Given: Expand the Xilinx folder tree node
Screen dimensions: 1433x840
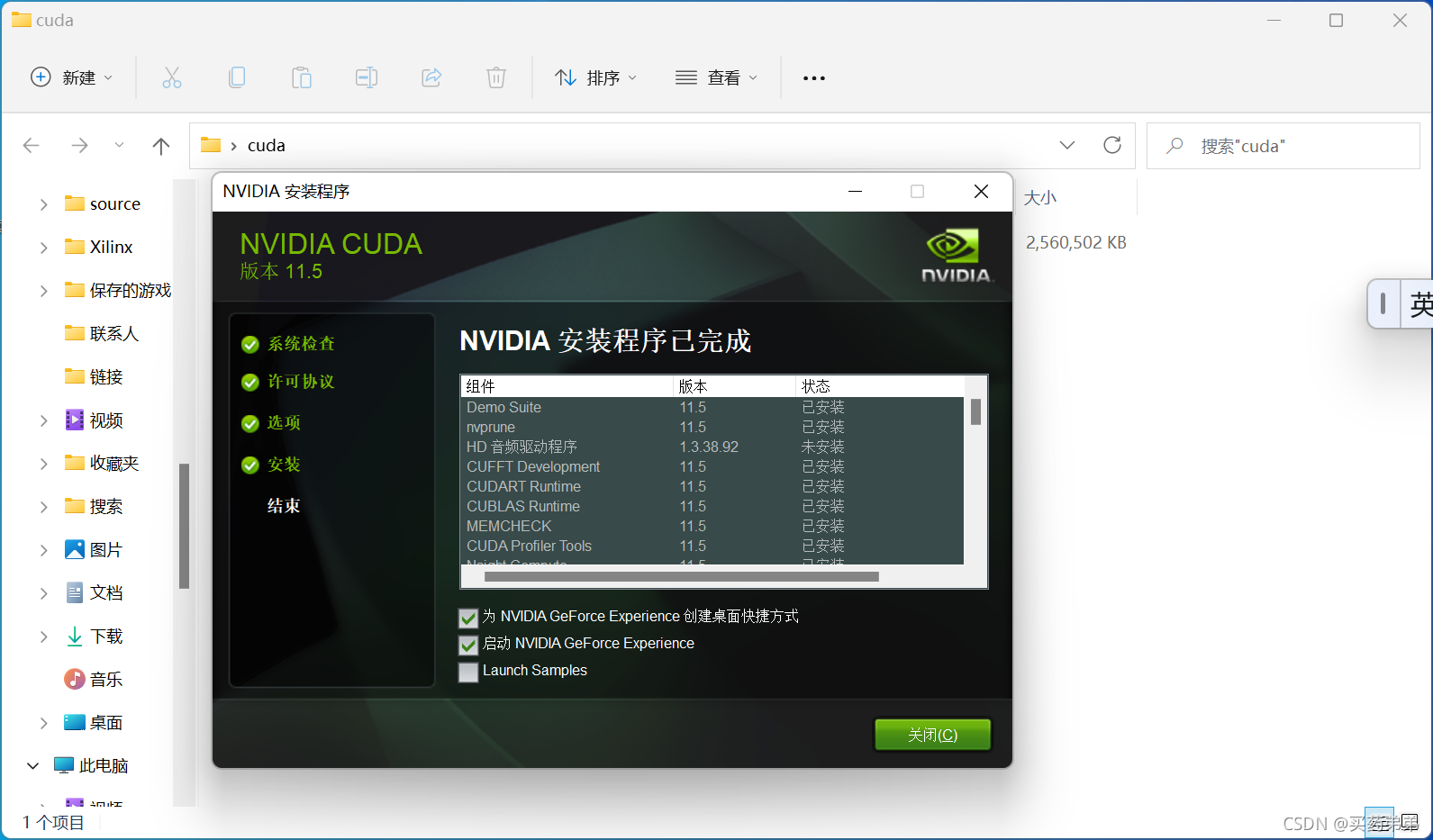Looking at the screenshot, I should click(x=43, y=248).
